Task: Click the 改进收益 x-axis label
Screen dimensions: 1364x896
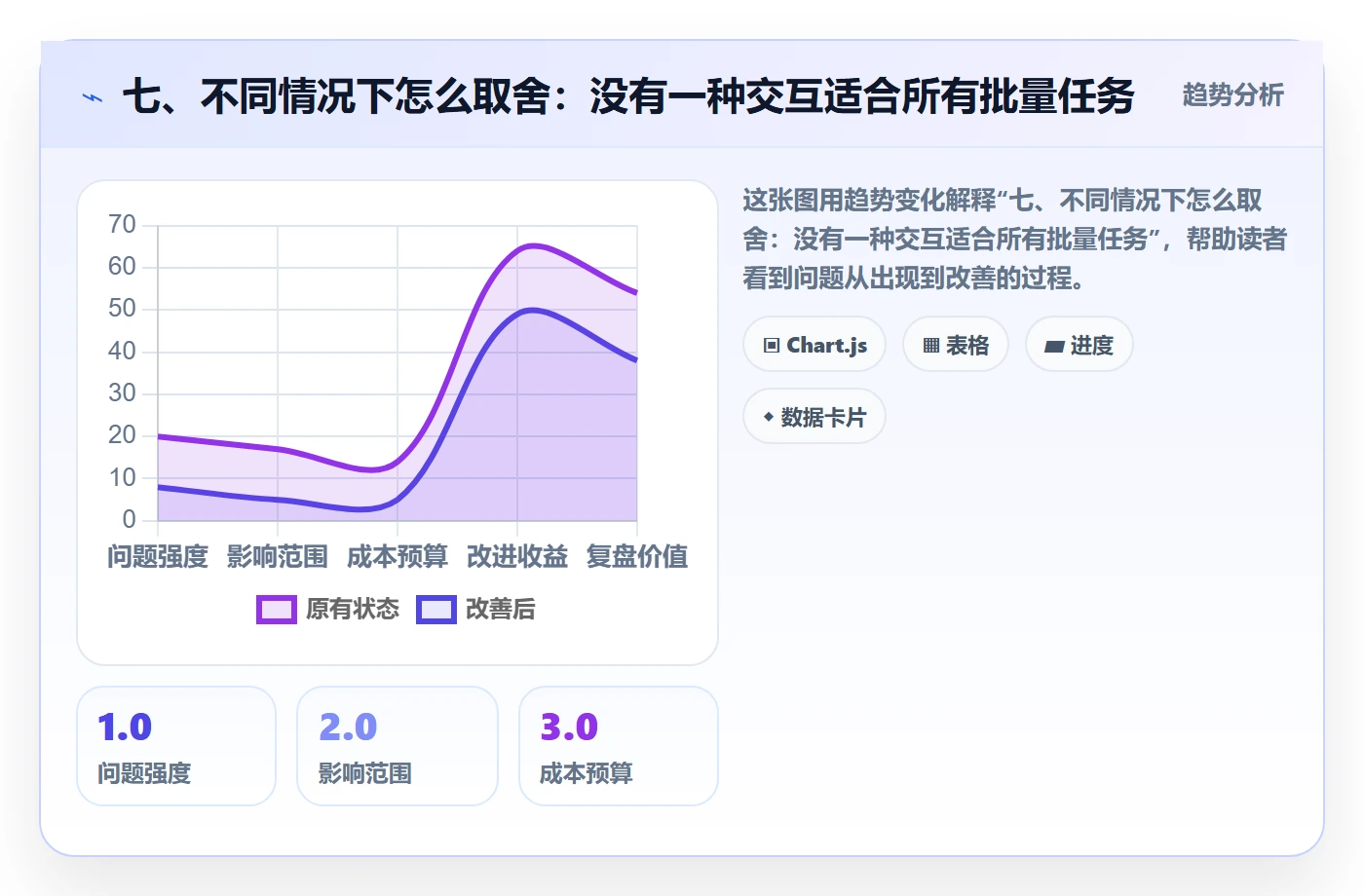Action: pyautogui.click(x=517, y=557)
